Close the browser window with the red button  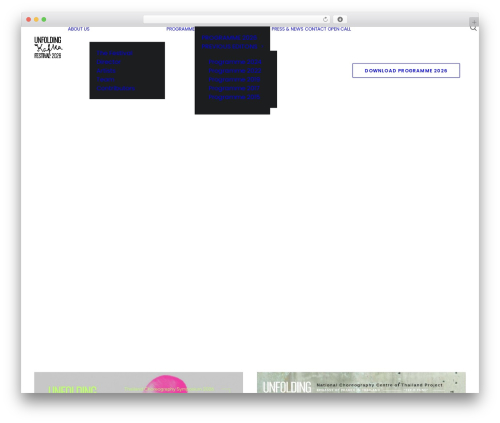(x=29, y=20)
